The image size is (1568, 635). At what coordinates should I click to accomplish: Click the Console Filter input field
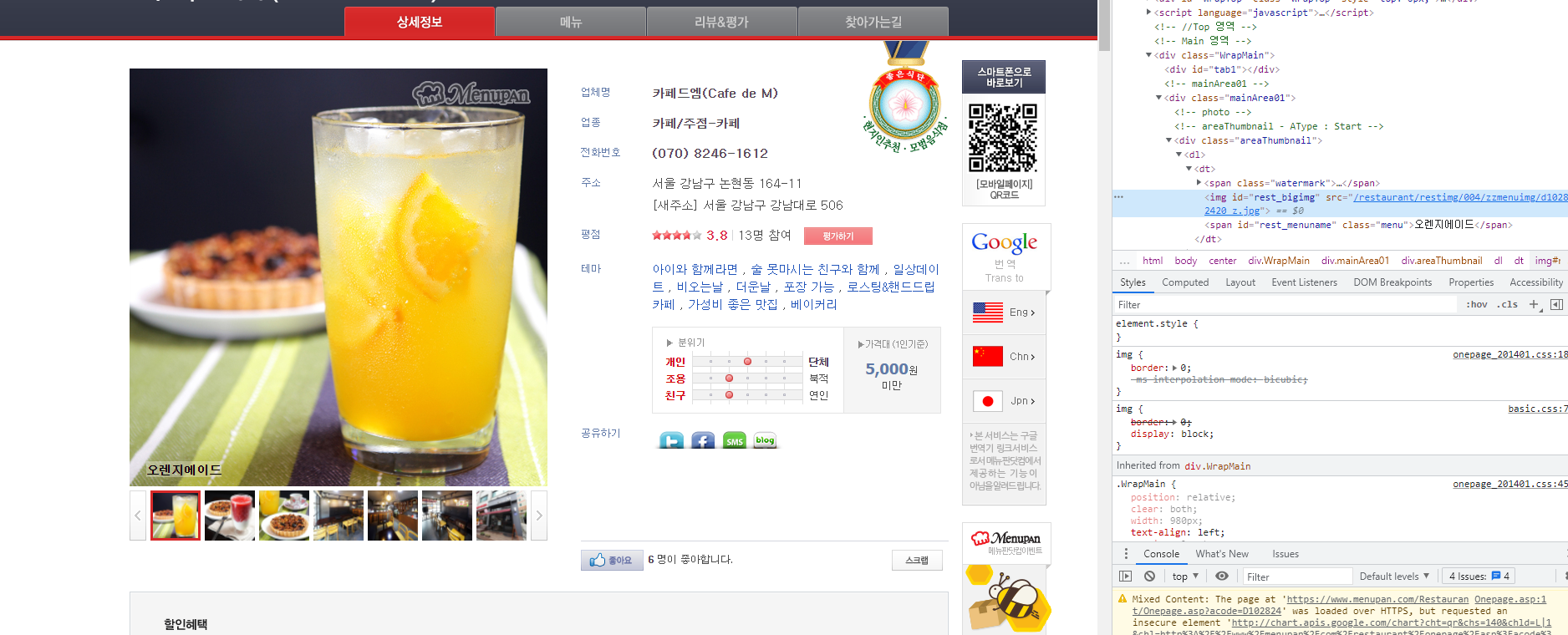pyautogui.click(x=1297, y=577)
